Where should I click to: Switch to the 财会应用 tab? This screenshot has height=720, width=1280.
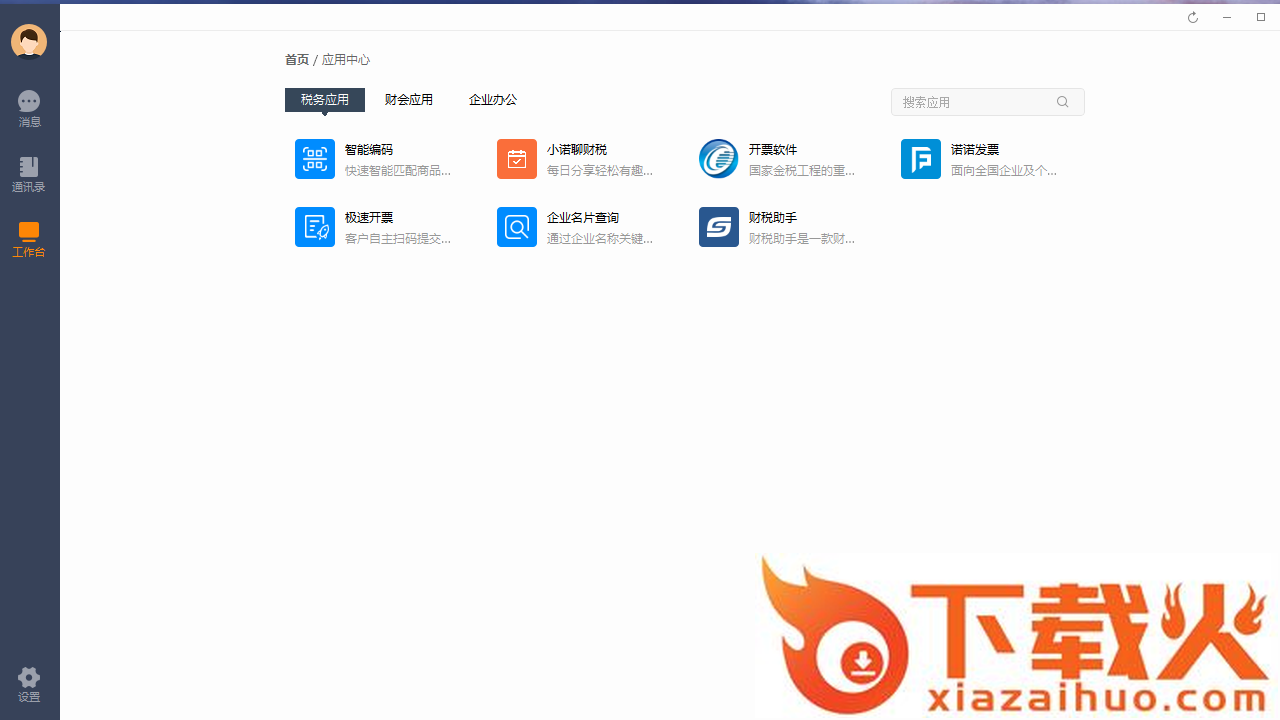pos(409,100)
